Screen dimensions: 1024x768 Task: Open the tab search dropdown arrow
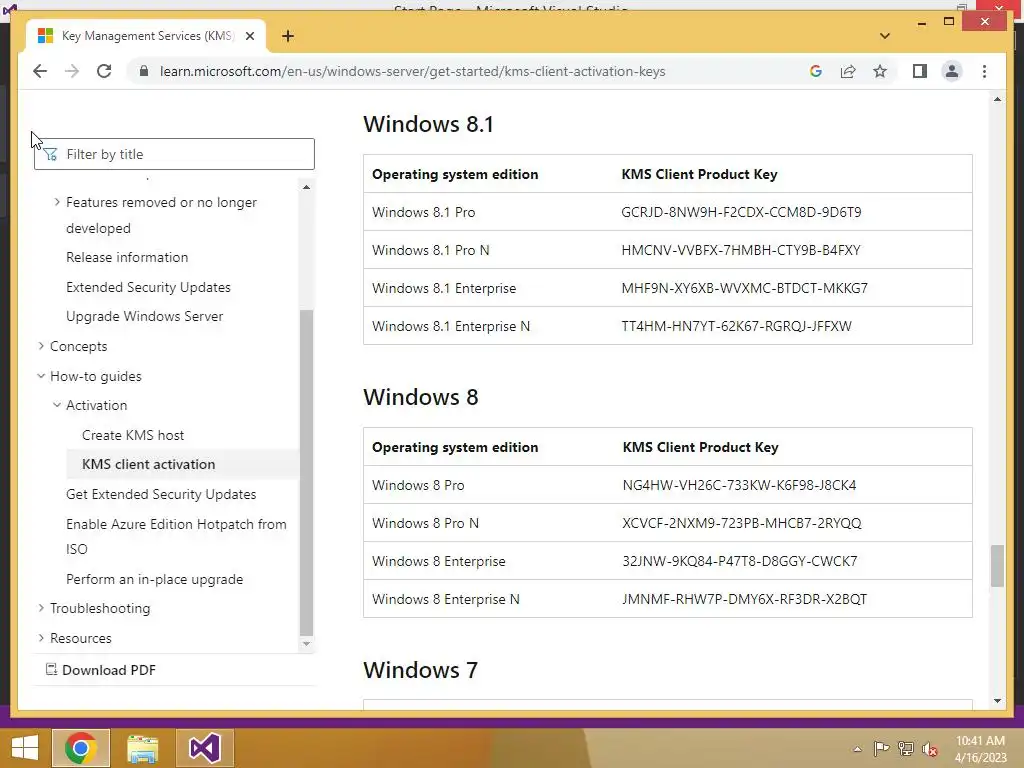coord(885,36)
